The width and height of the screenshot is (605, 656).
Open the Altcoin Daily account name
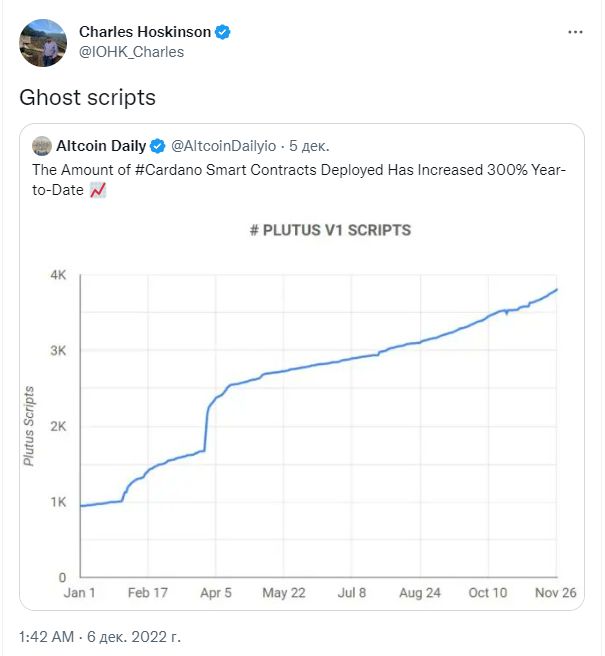point(101,146)
